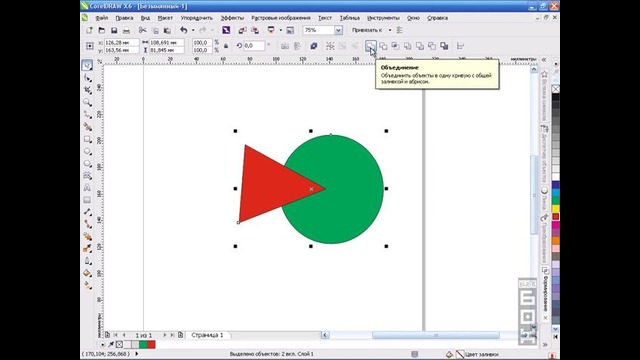Viewport: 640px width, 360px height.
Task: Select the Zoom magnifier tool
Action: 87,102
